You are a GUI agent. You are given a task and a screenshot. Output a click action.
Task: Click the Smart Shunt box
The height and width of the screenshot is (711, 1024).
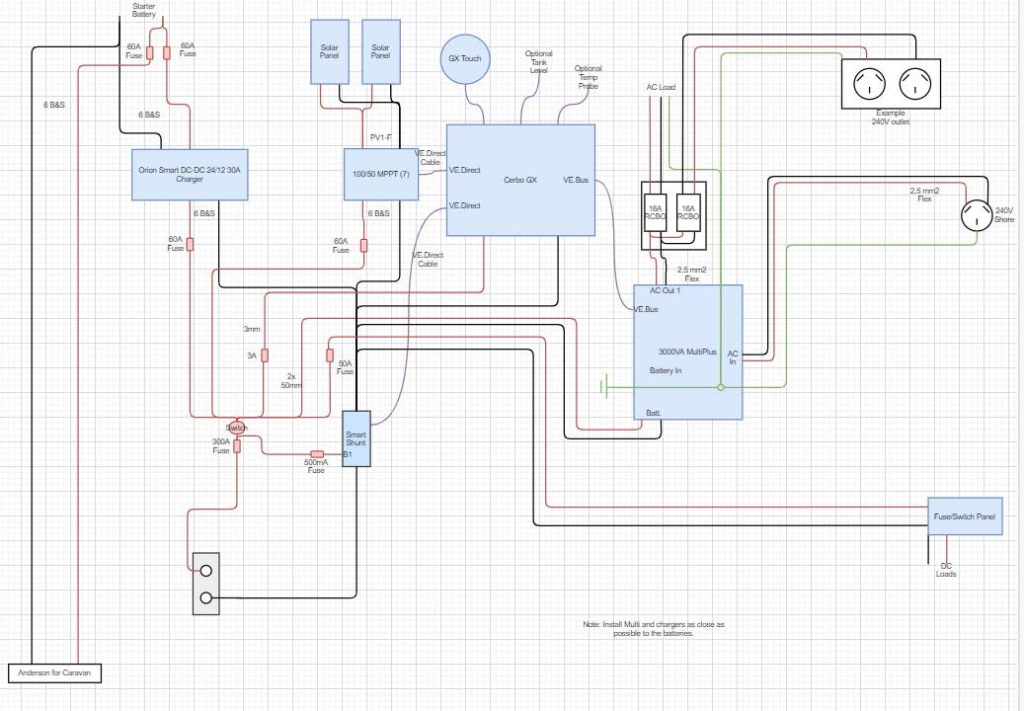(x=356, y=439)
